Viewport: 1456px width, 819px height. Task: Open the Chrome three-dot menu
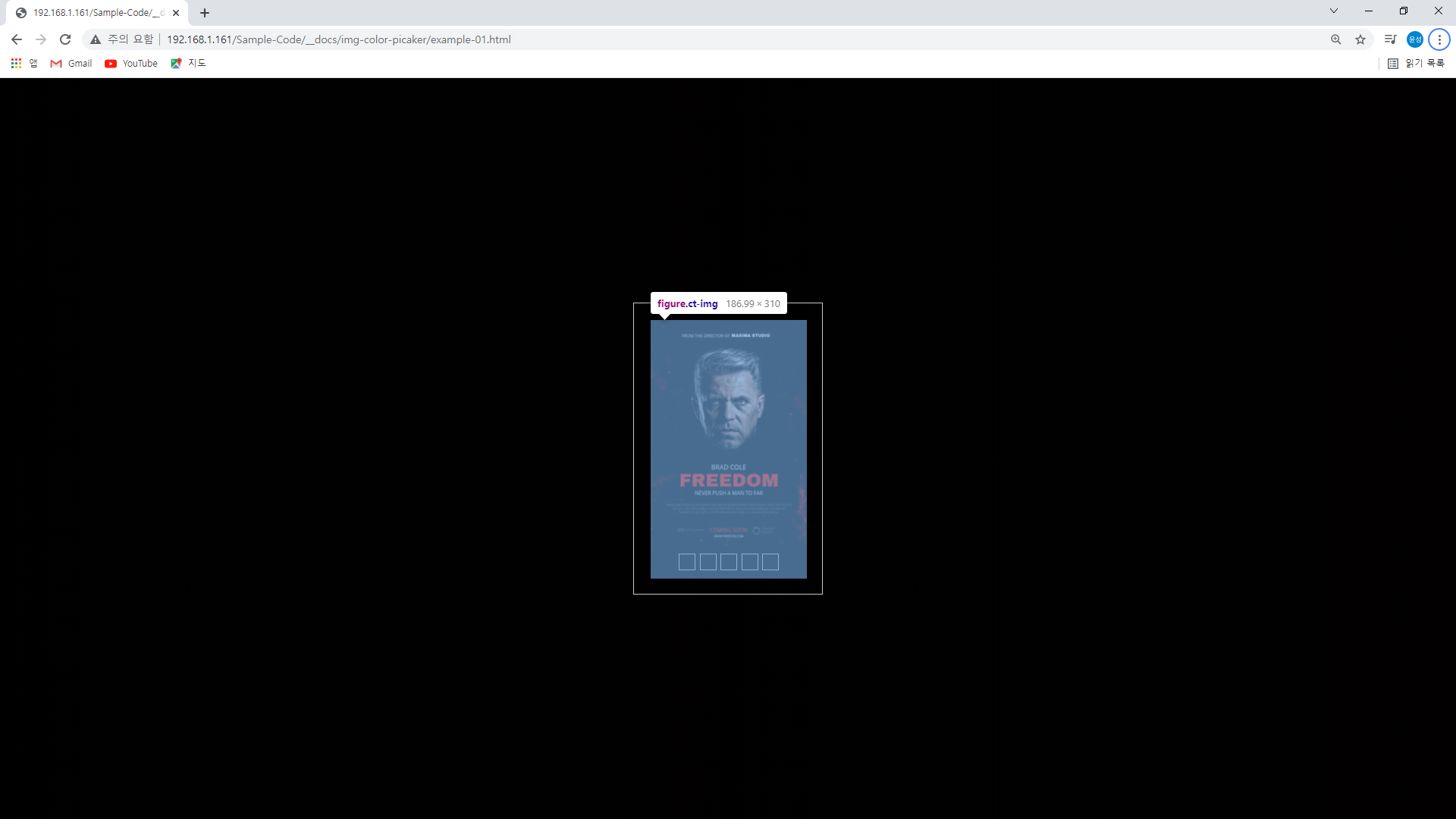(x=1439, y=39)
